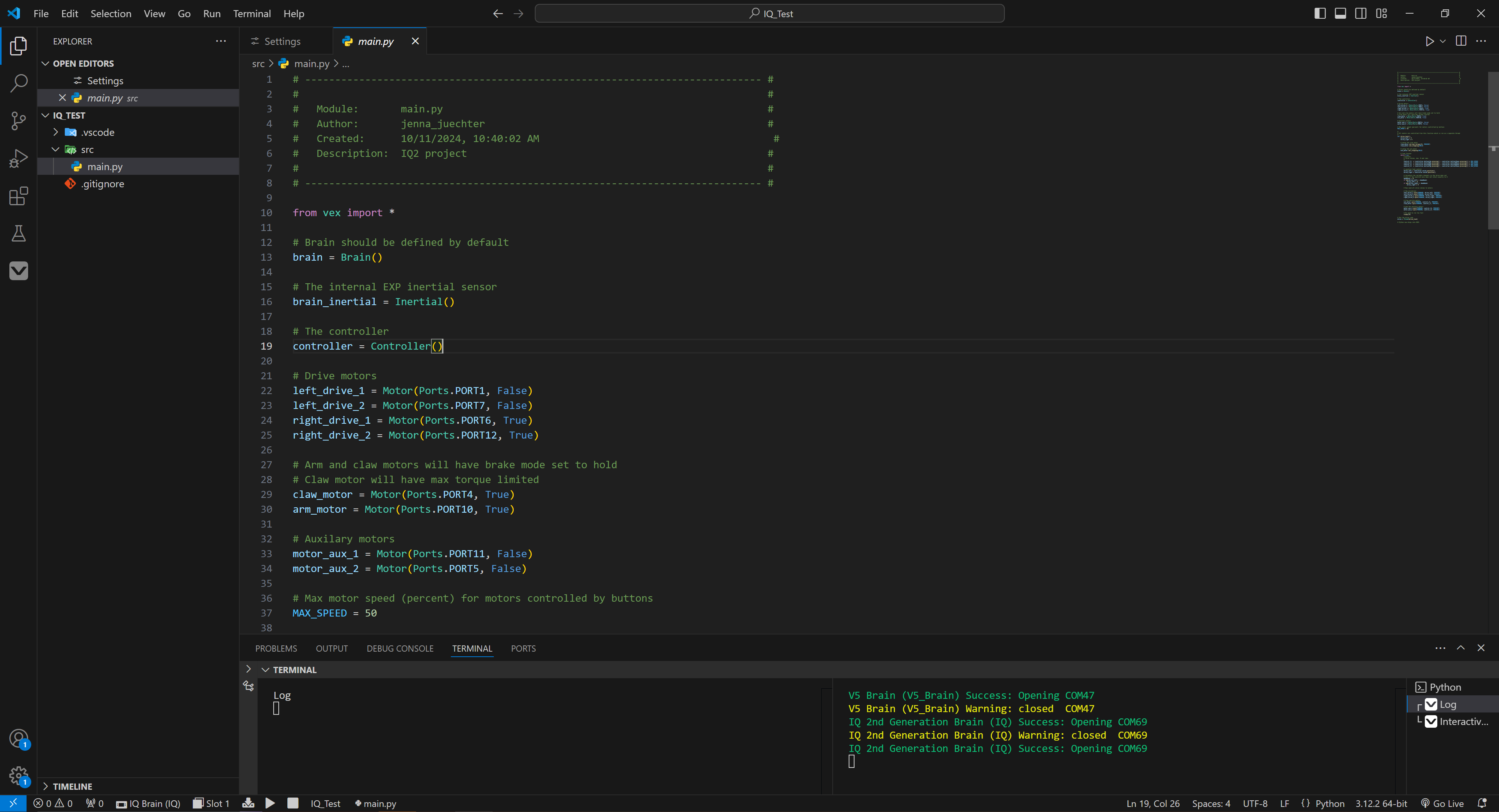Image resolution: width=1499 pixels, height=812 pixels.
Task: Open the VEX extension in the sidebar
Action: tap(18, 270)
